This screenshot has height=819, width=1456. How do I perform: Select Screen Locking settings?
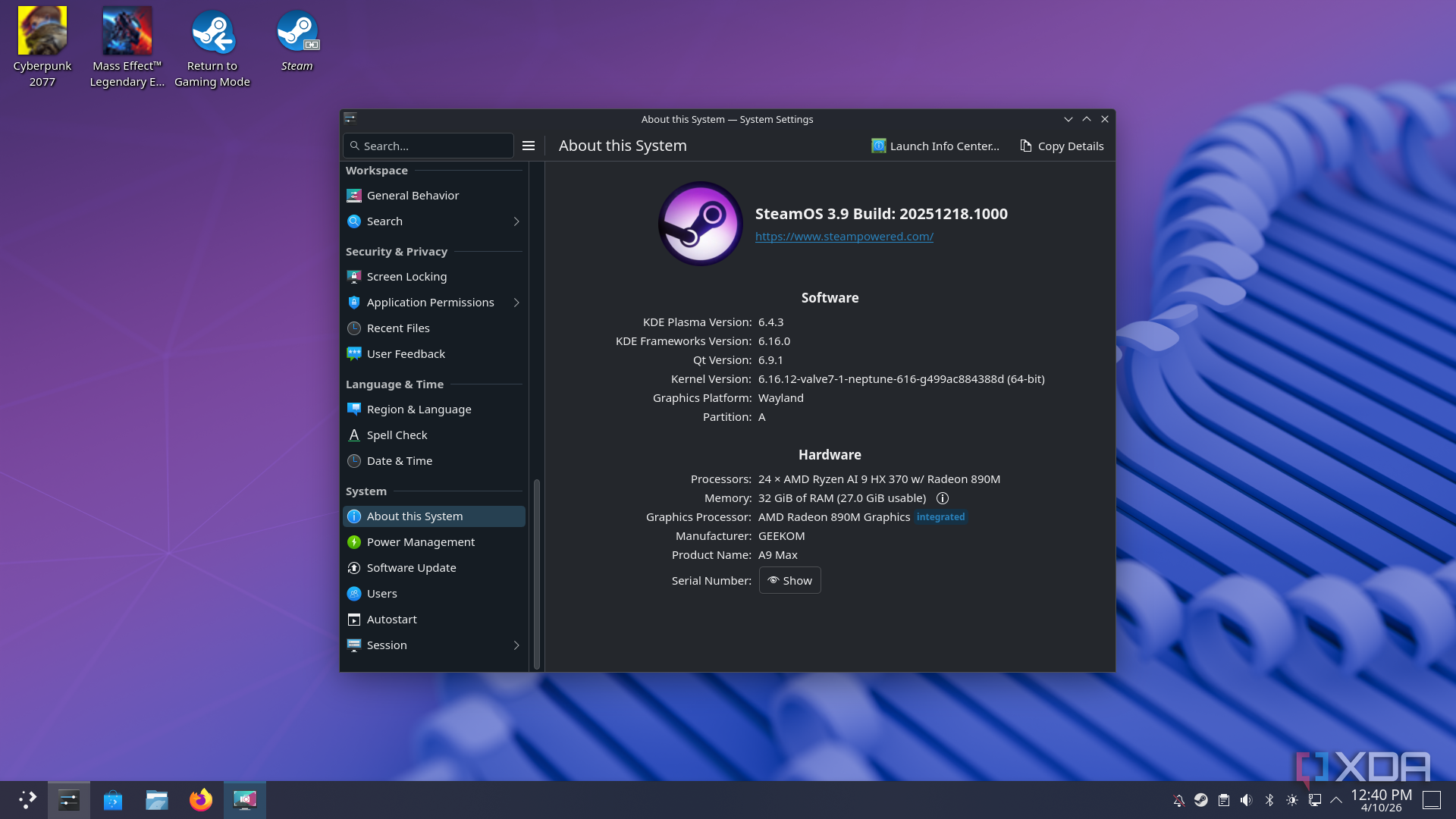434,277
